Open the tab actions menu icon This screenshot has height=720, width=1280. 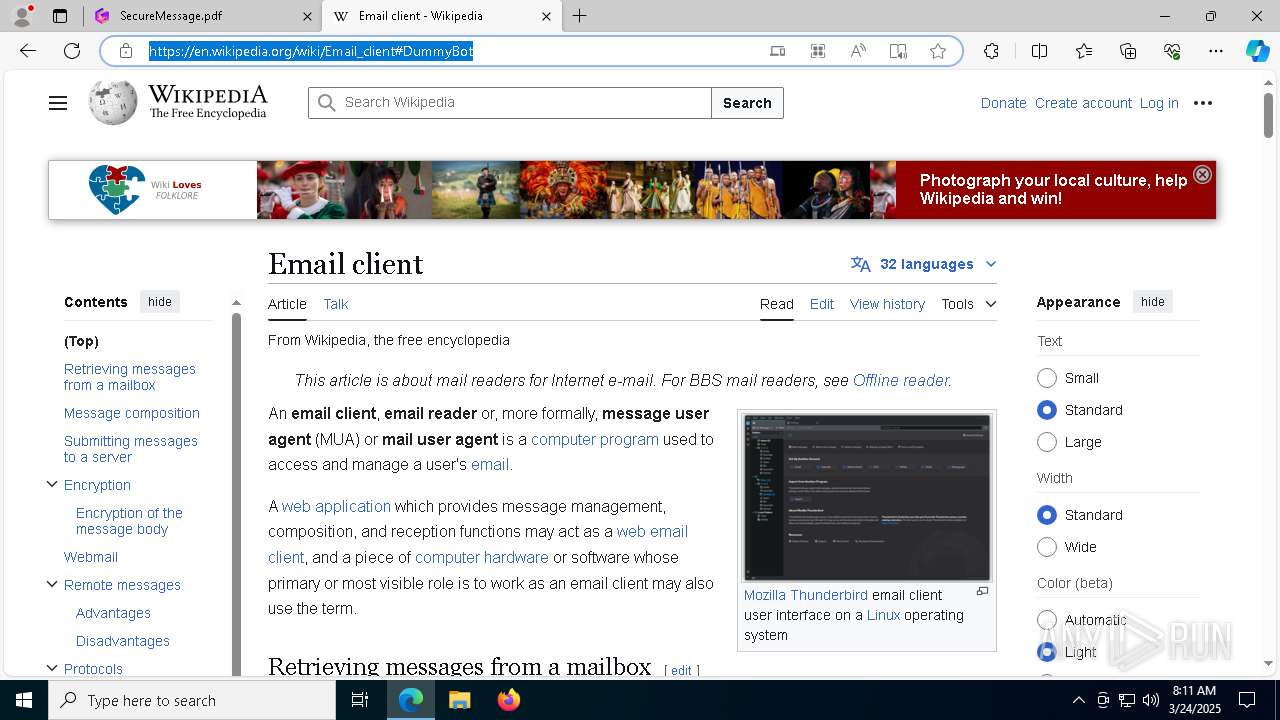point(60,16)
